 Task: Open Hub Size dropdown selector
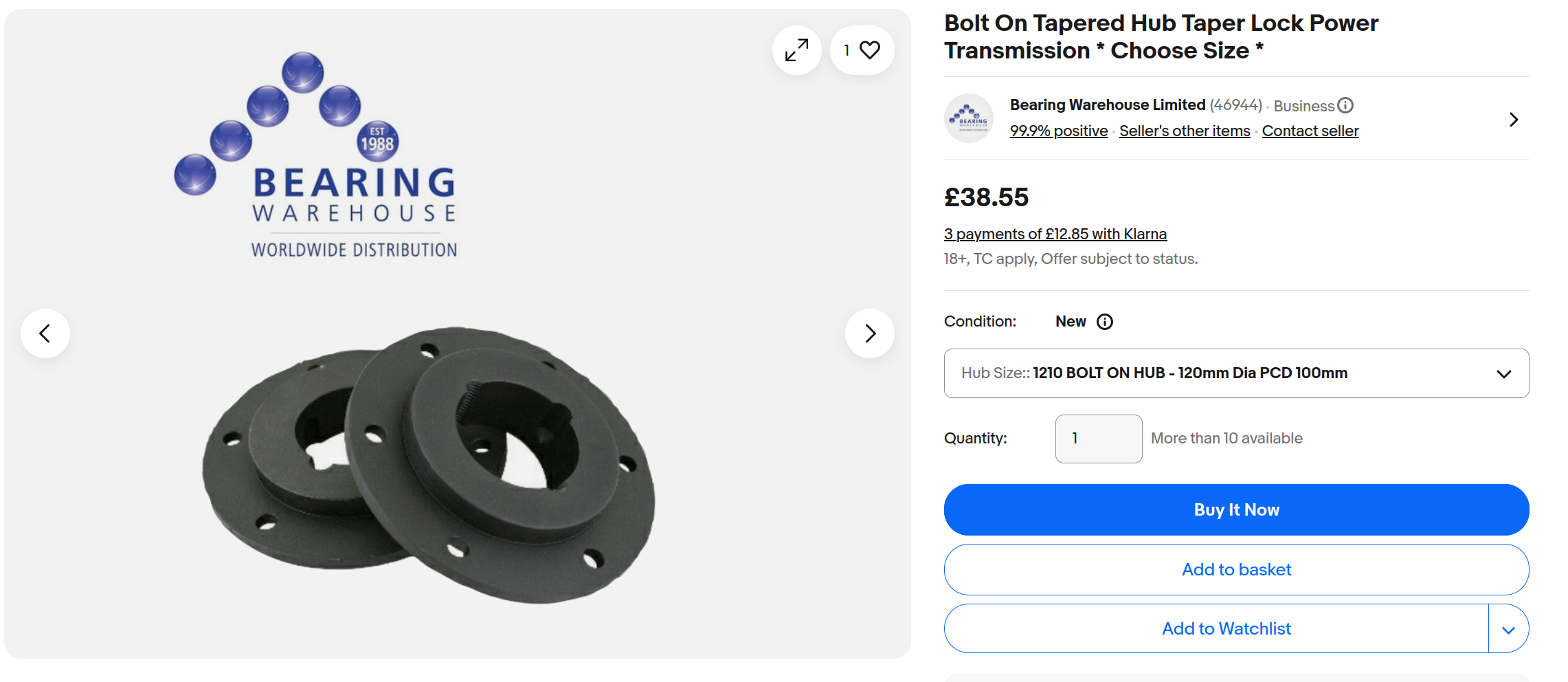(1236, 373)
